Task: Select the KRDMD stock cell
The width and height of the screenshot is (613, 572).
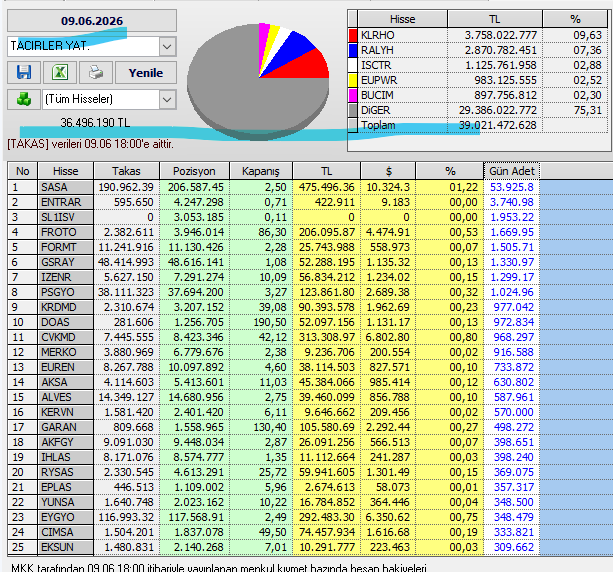Action: 66,307
